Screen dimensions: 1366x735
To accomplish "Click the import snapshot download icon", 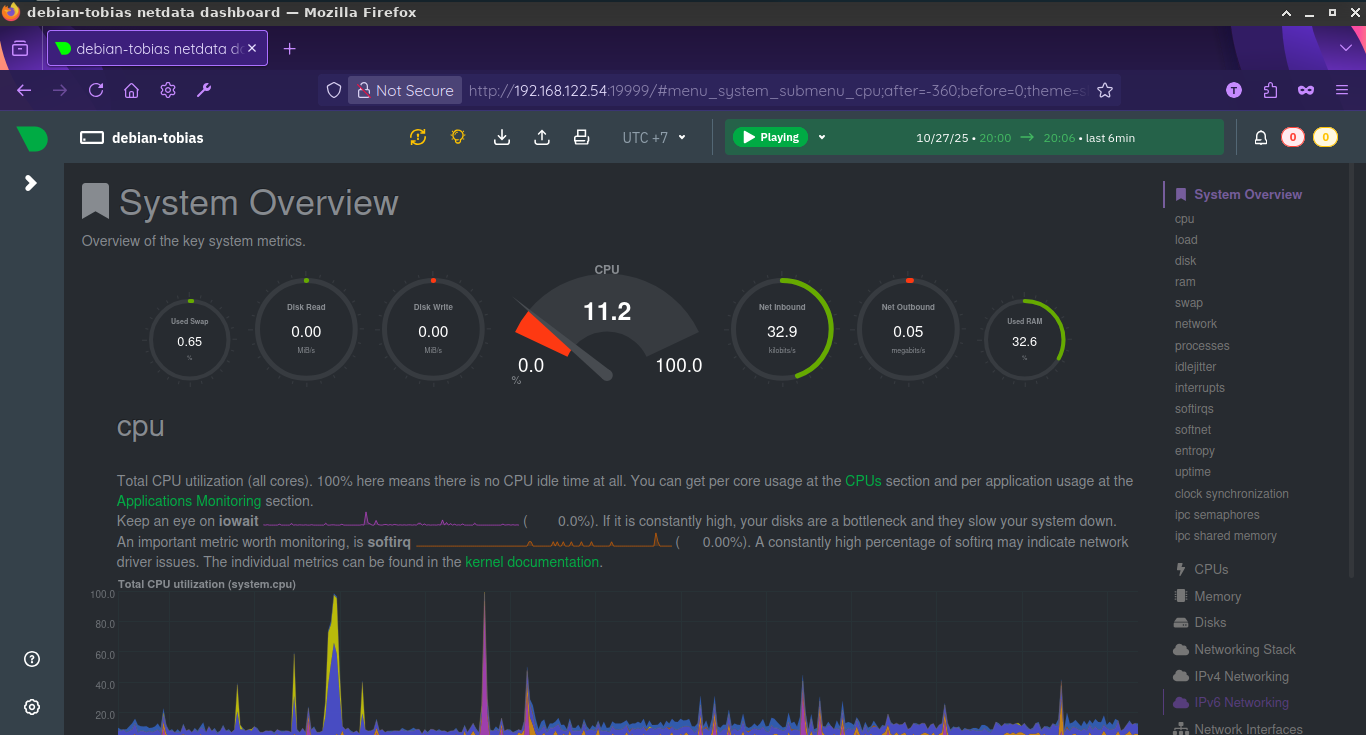I will point(502,137).
